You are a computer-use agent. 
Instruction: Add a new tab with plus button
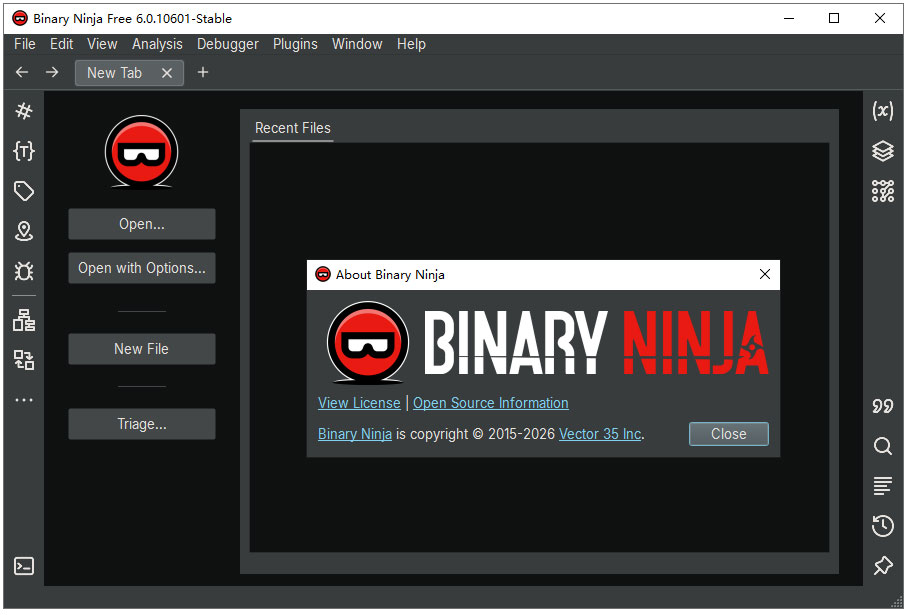point(203,73)
